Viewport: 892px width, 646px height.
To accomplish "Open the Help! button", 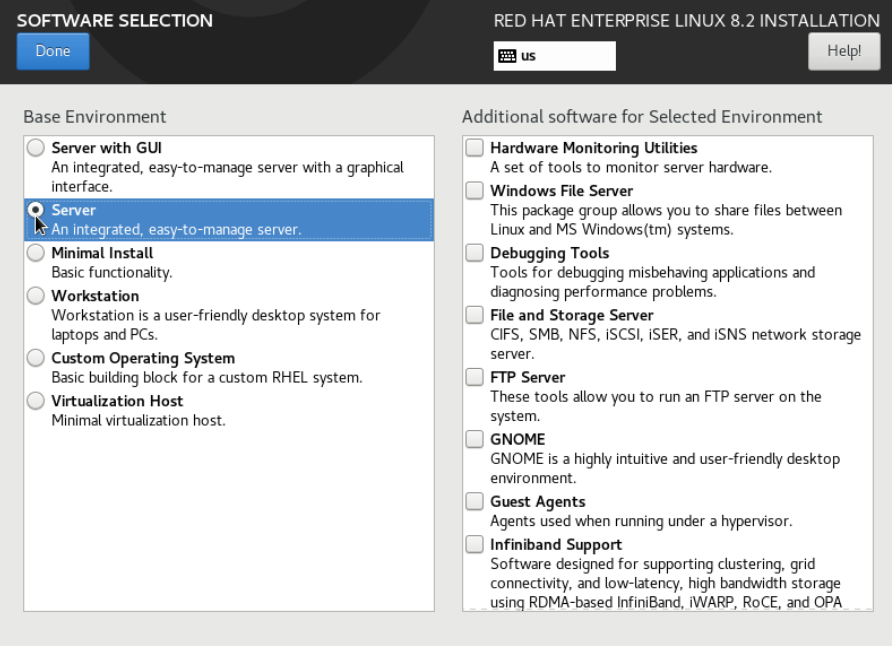I will pyautogui.click(x=844, y=51).
